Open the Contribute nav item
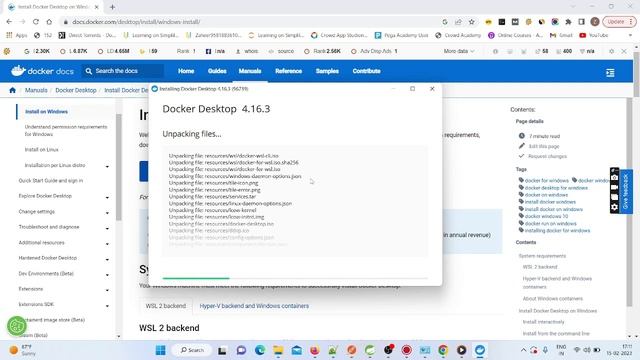This screenshot has width=640, height=360. [x=367, y=71]
